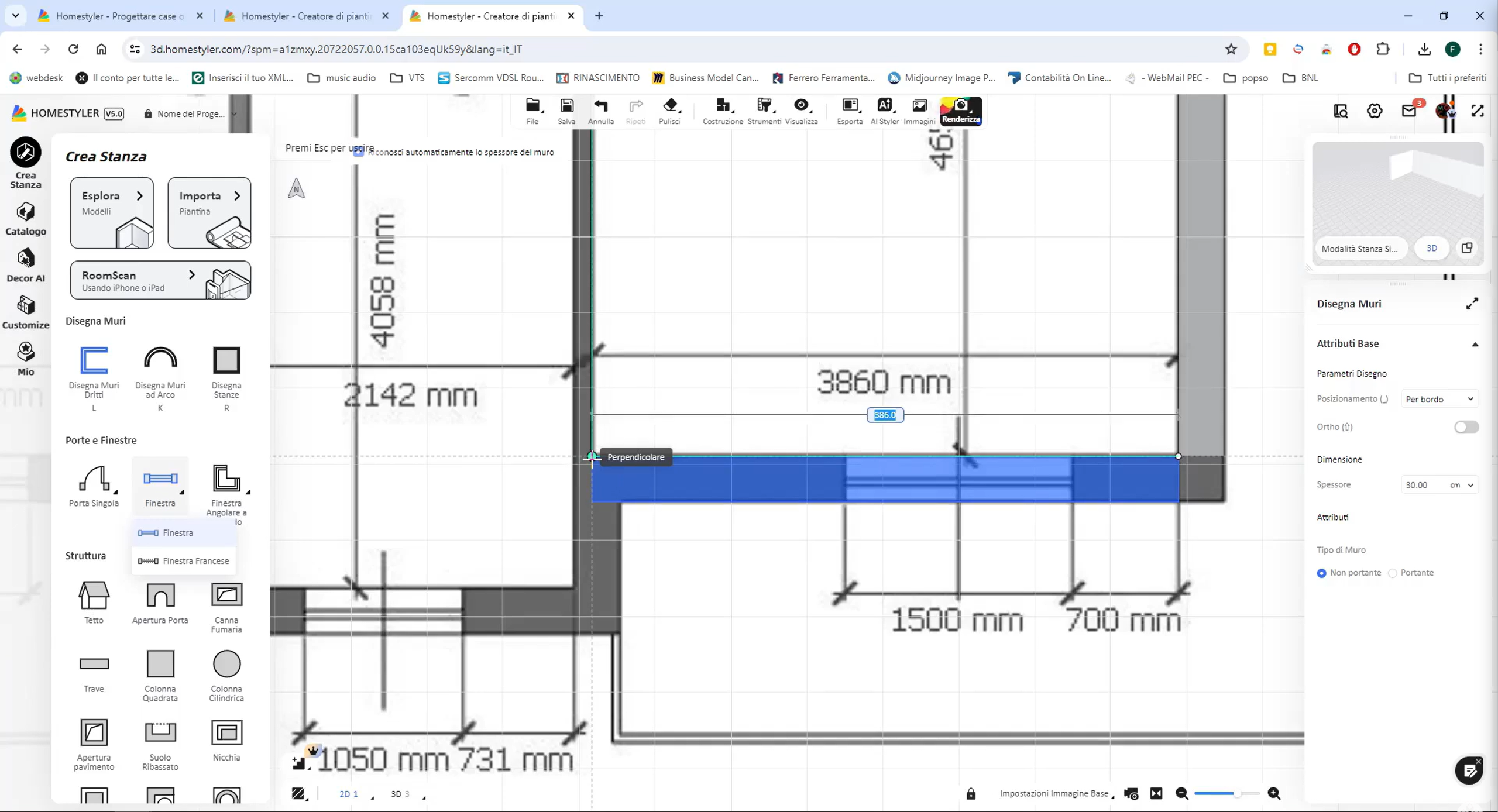Click the Pulisci eraser icon
This screenshot has width=1498, height=812.
pyautogui.click(x=669, y=106)
